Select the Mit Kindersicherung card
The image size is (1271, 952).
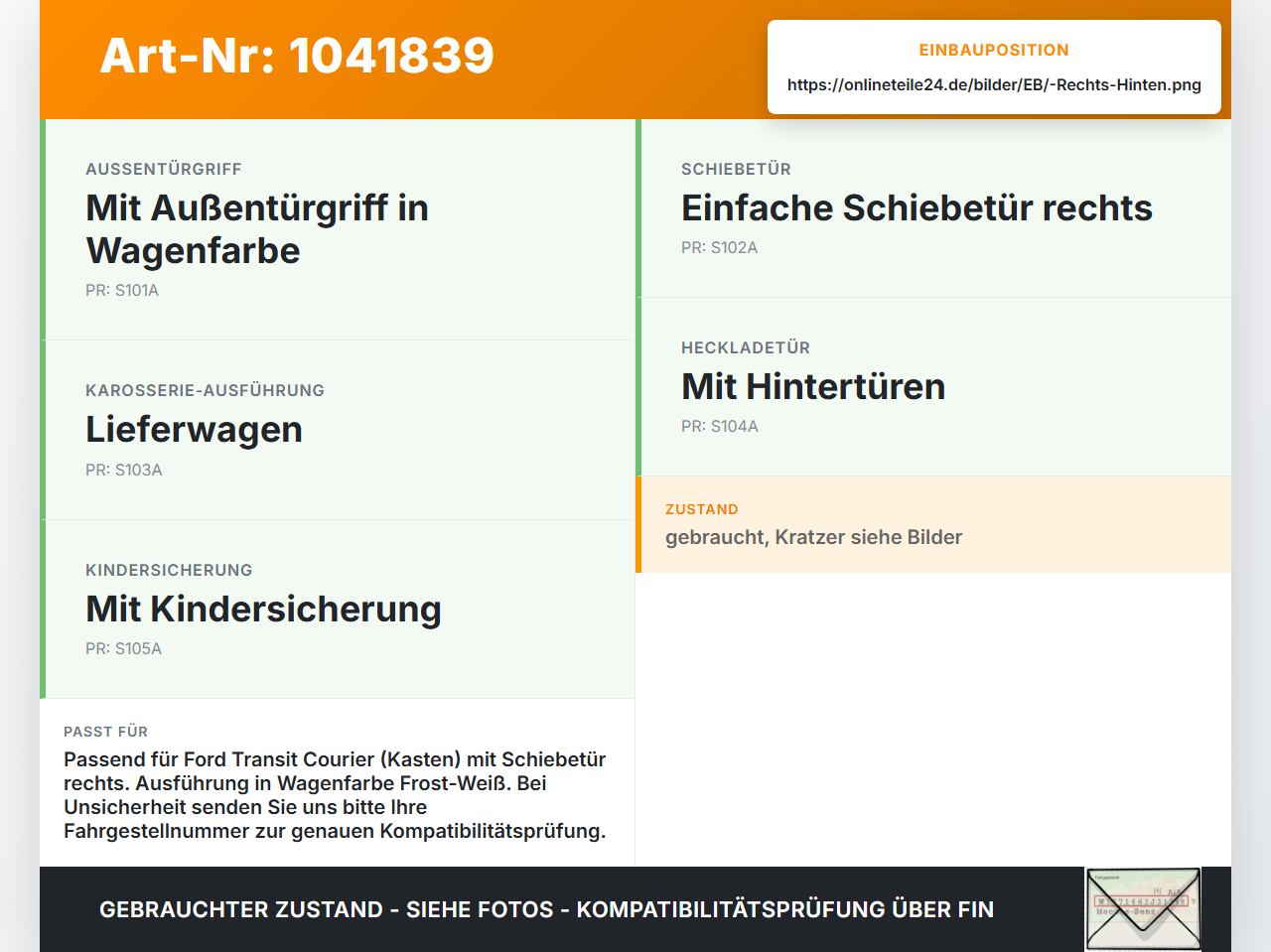[x=338, y=610]
